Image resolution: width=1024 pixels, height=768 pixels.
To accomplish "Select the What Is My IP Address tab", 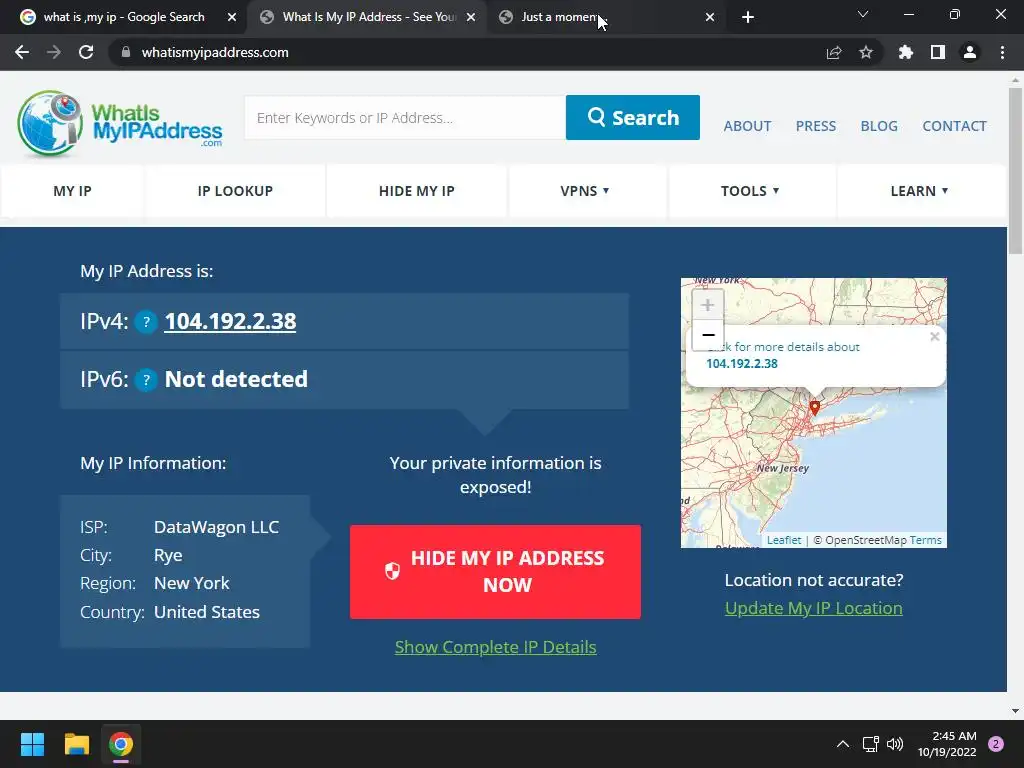I will [368, 17].
